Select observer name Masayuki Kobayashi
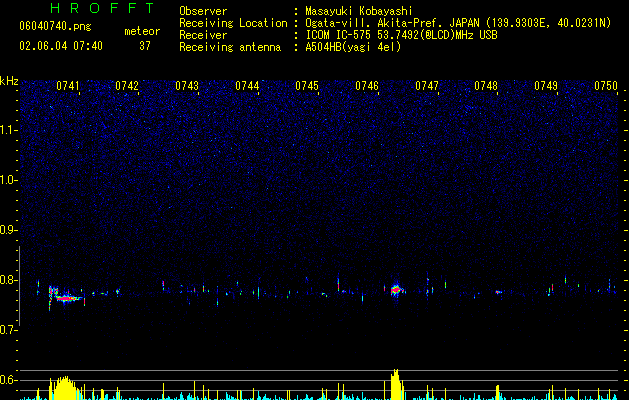 (359, 11)
